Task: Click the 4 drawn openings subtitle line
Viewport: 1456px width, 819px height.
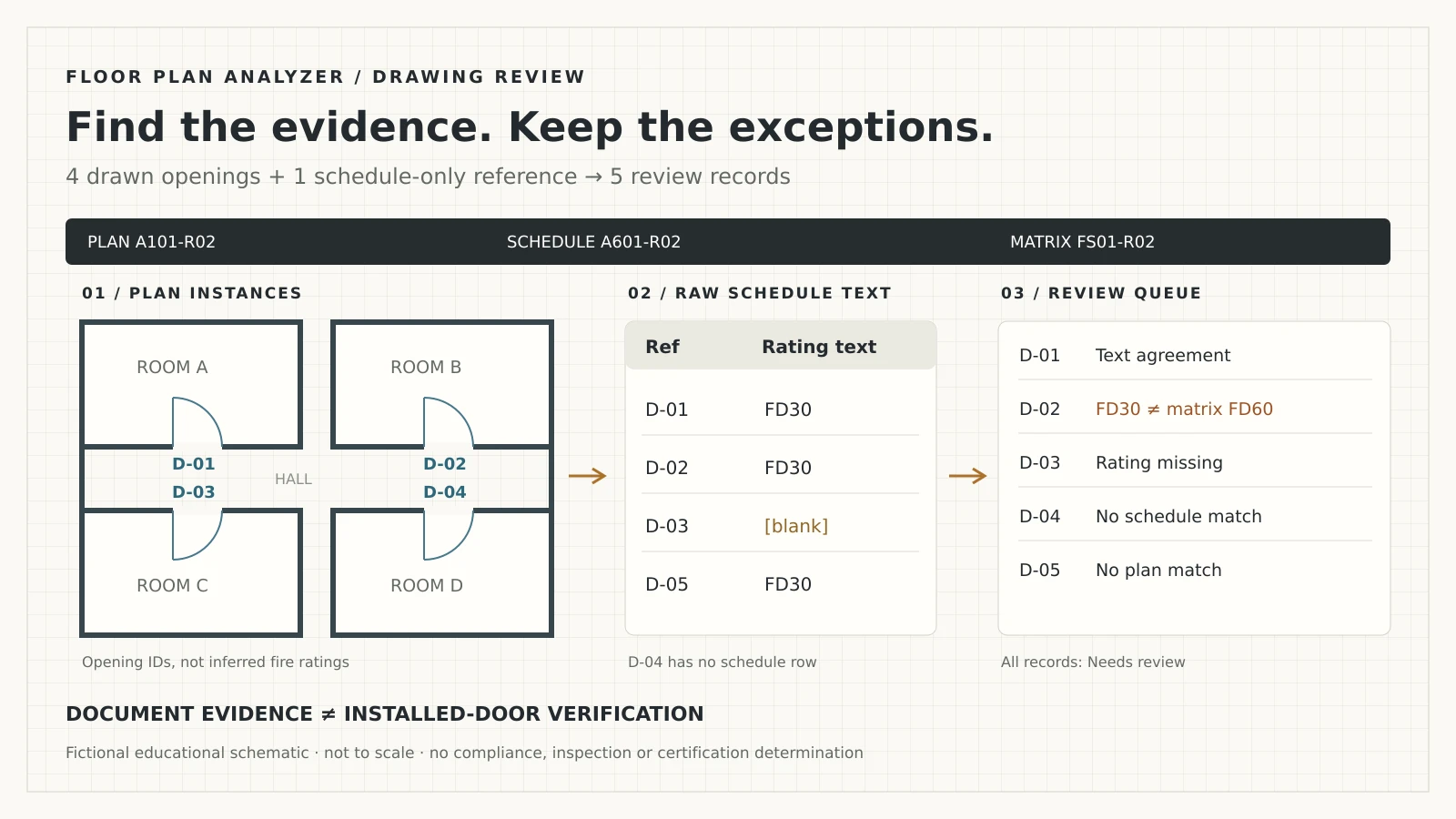Action: tap(428, 177)
